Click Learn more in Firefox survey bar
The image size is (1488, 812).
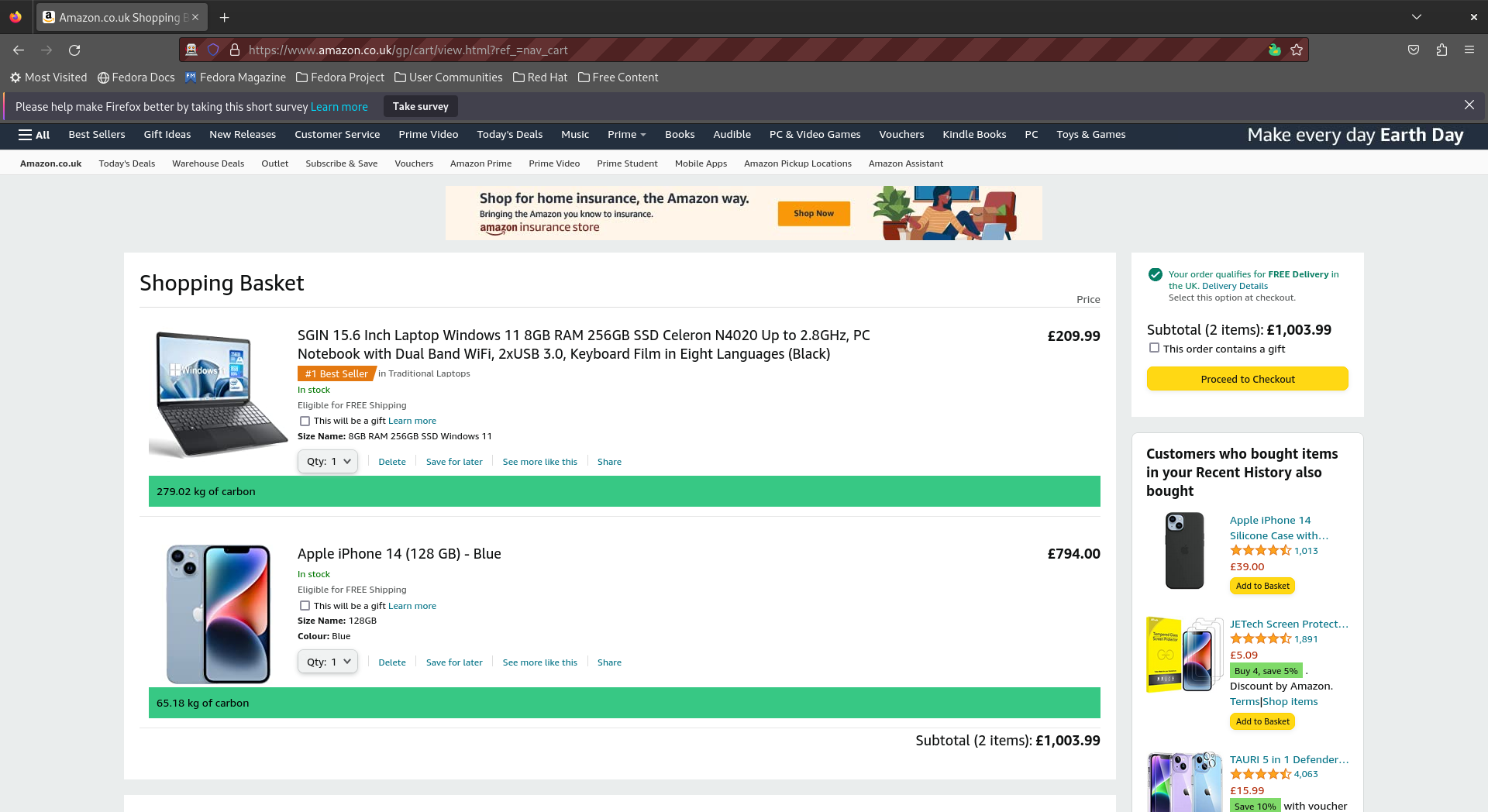(339, 107)
